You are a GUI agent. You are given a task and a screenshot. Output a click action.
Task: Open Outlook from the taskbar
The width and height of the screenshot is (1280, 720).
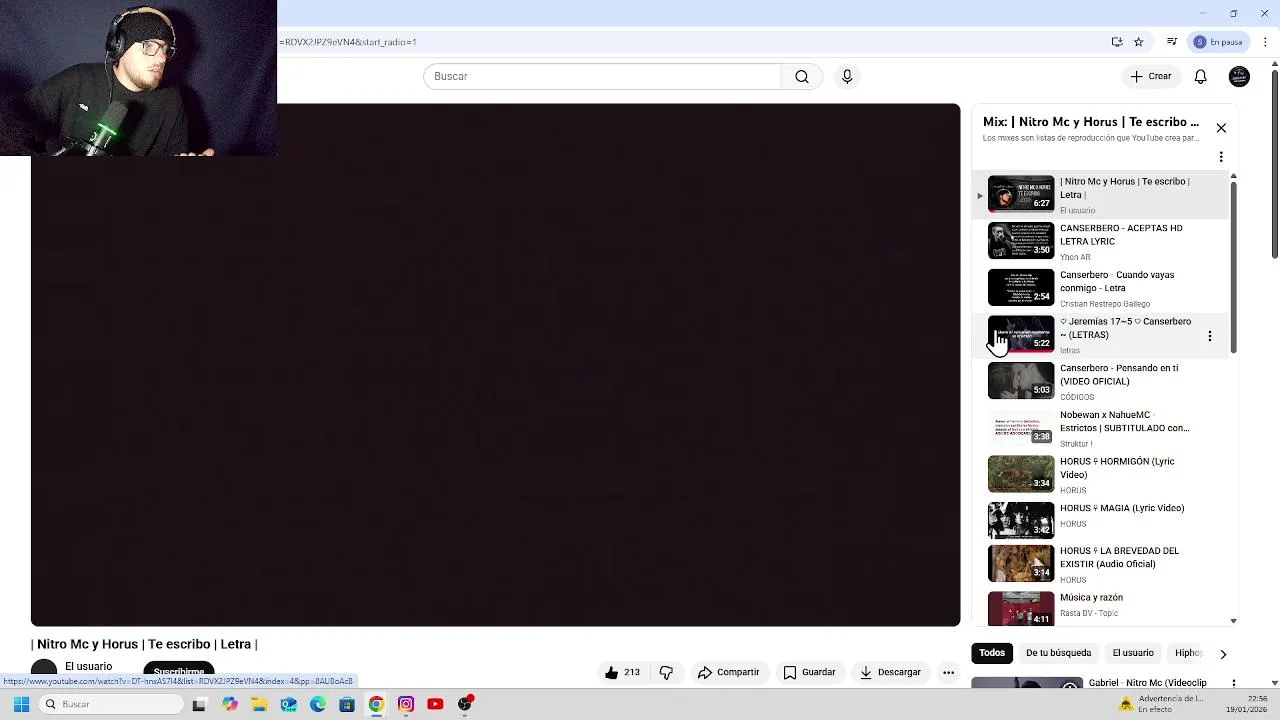(288, 704)
